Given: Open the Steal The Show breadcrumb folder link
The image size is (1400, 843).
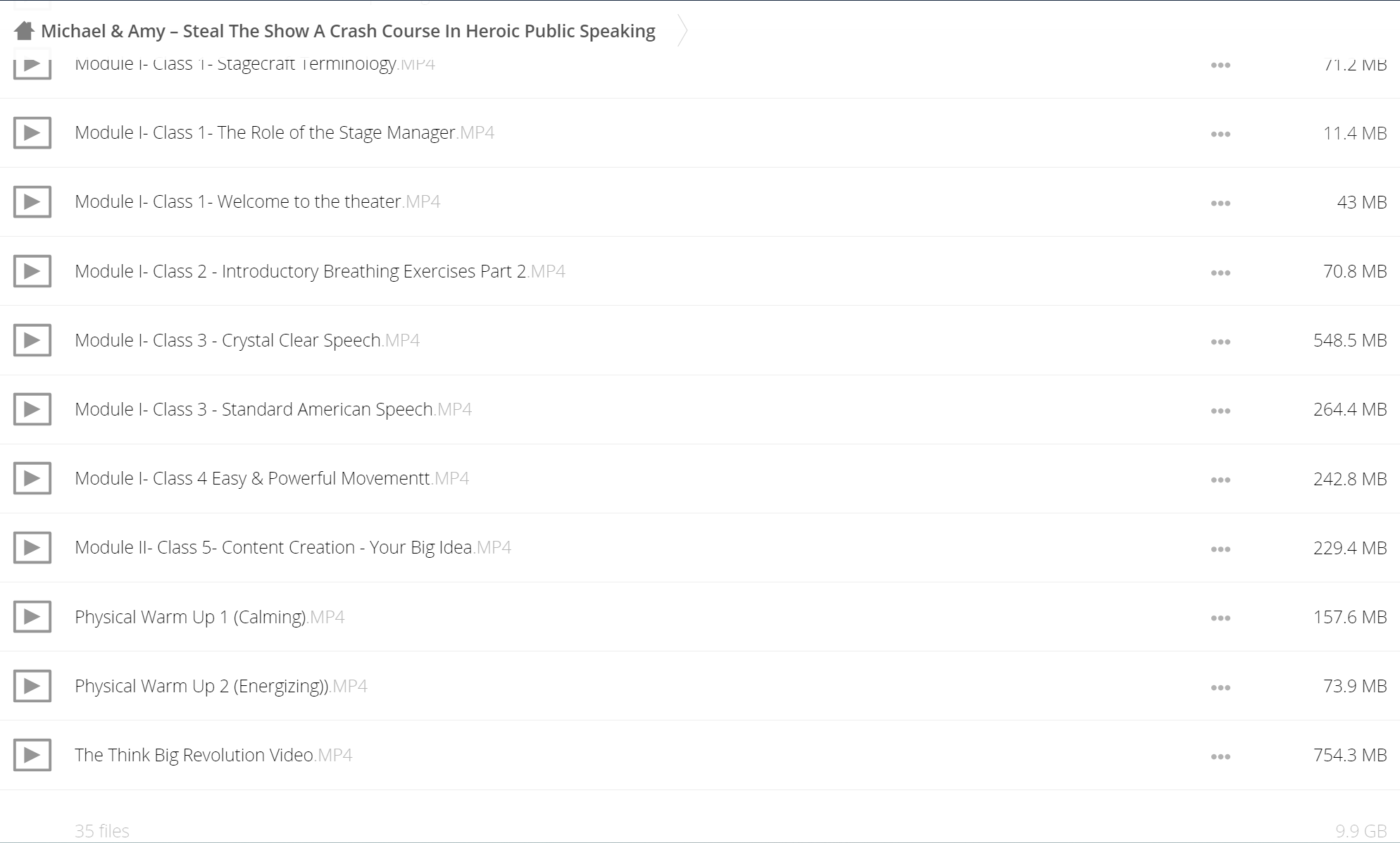Looking at the screenshot, I should click(348, 31).
